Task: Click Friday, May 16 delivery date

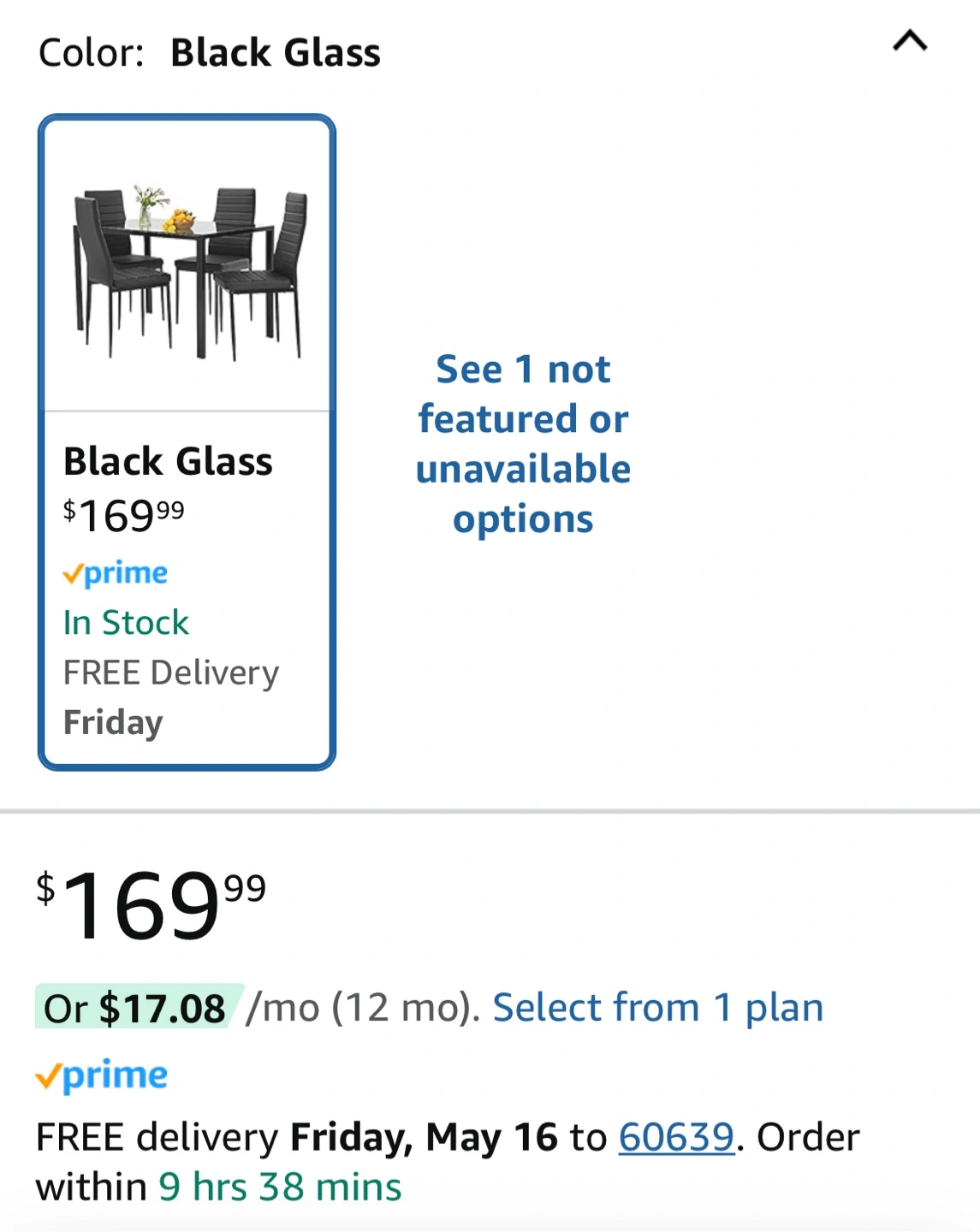Action: [424, 1137]
